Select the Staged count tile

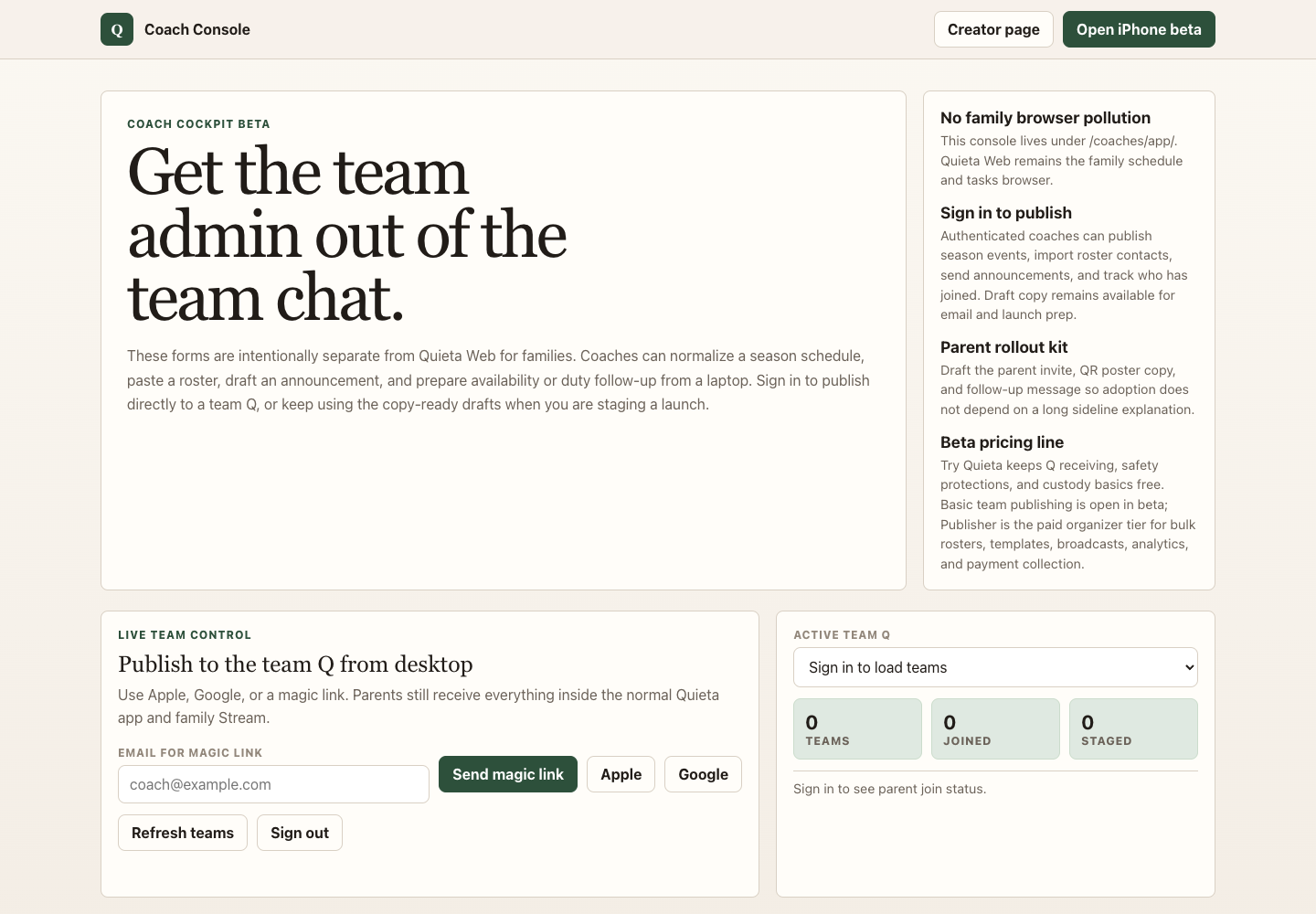1133,728
